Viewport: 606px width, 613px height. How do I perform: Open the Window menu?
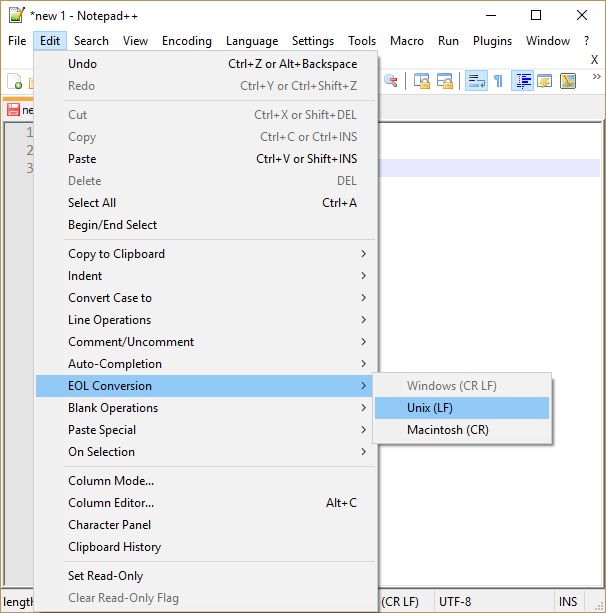(548, 41)
